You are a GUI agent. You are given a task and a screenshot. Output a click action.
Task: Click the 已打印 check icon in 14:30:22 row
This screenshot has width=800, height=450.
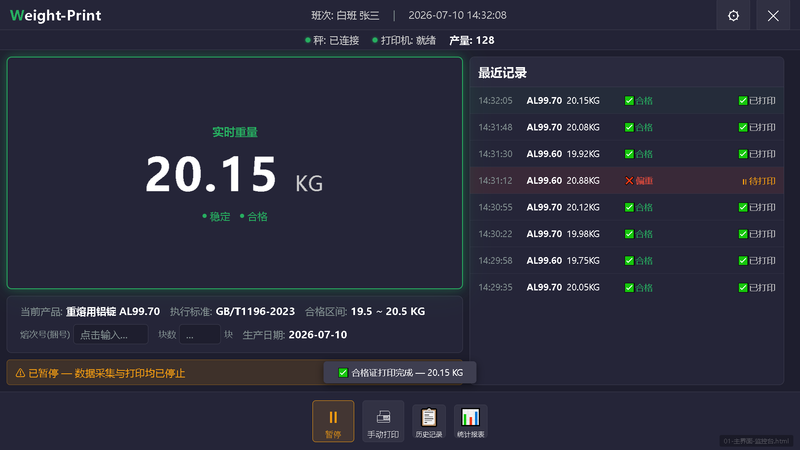(743, 234)
